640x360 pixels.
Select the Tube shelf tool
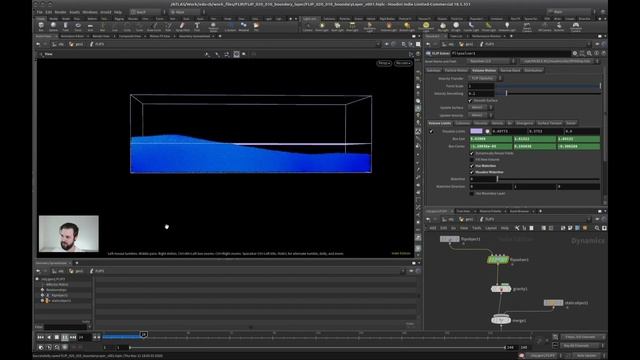(x=66, y=27)
